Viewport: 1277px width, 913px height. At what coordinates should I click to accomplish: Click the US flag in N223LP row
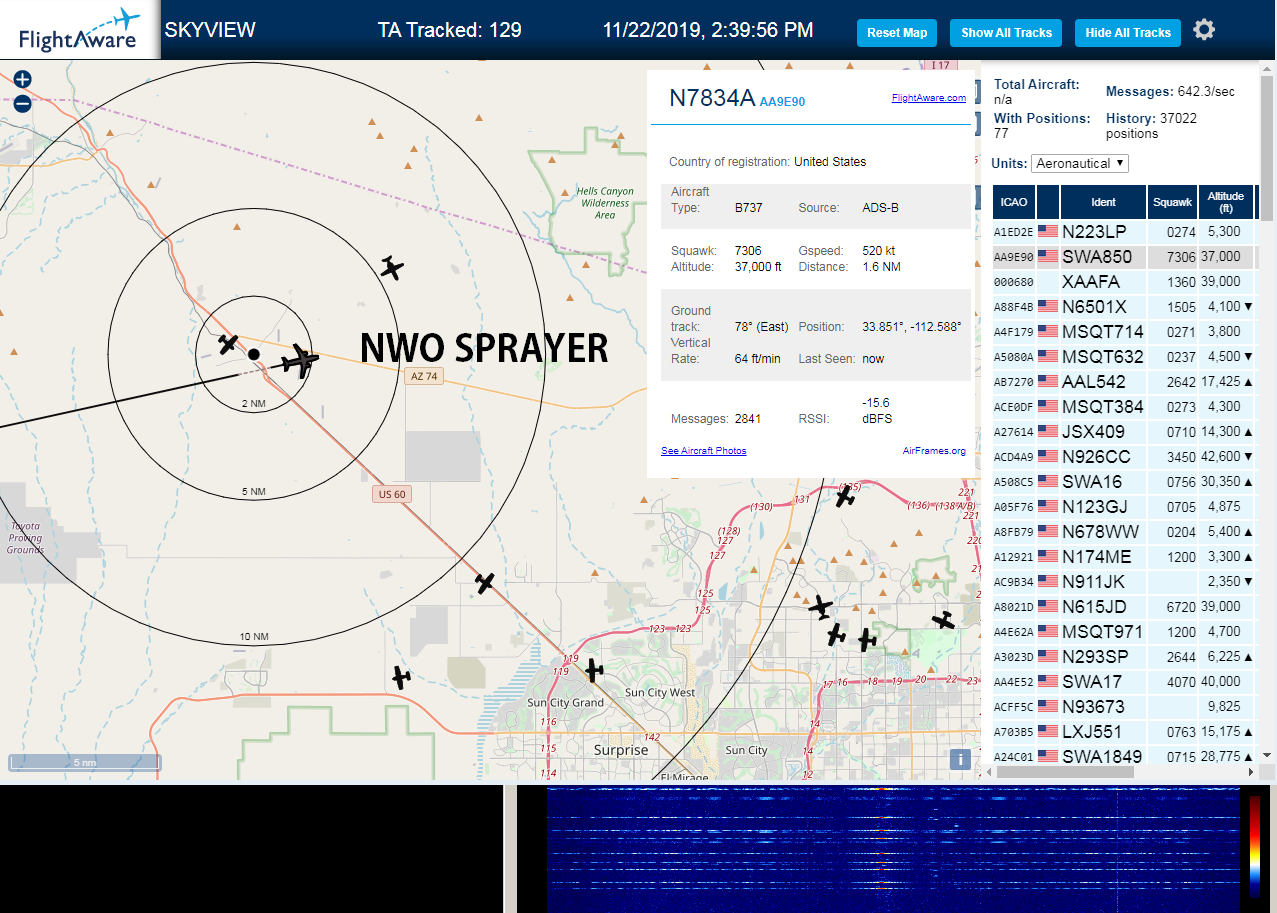[1048, 231]
